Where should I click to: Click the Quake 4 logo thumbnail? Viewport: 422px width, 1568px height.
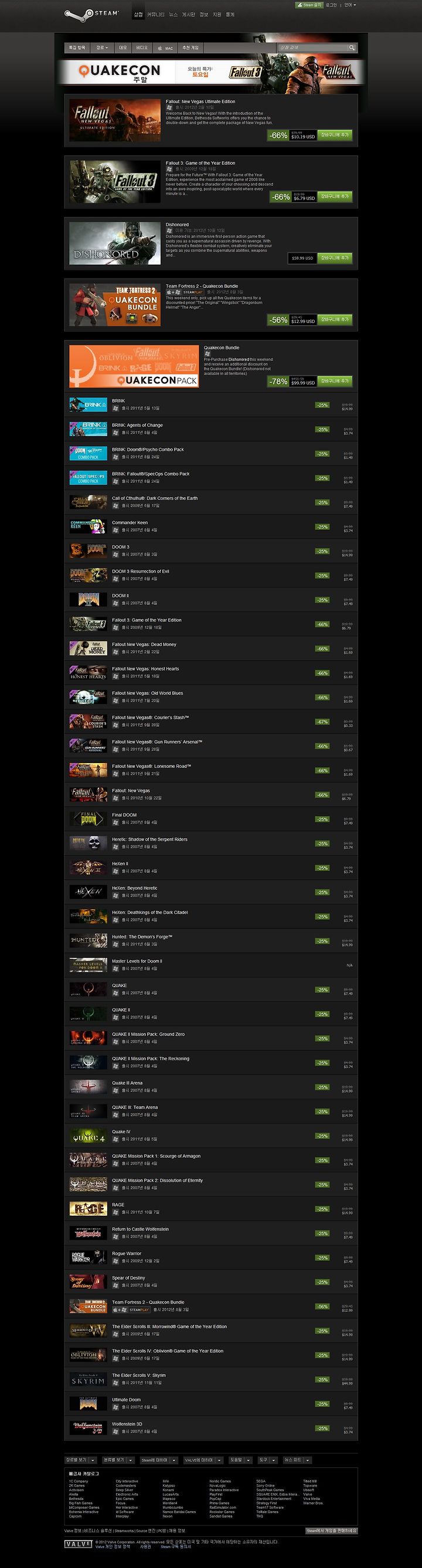(89, 1136)
